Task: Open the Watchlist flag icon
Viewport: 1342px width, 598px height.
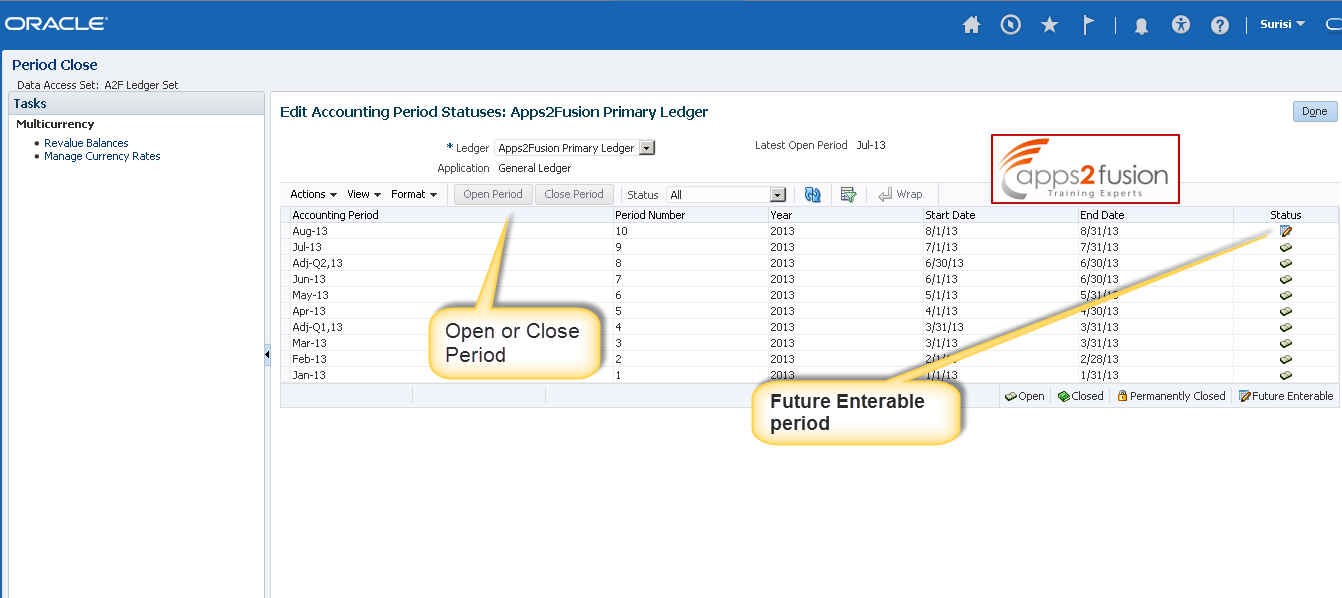Action: tap(1088, 25)
